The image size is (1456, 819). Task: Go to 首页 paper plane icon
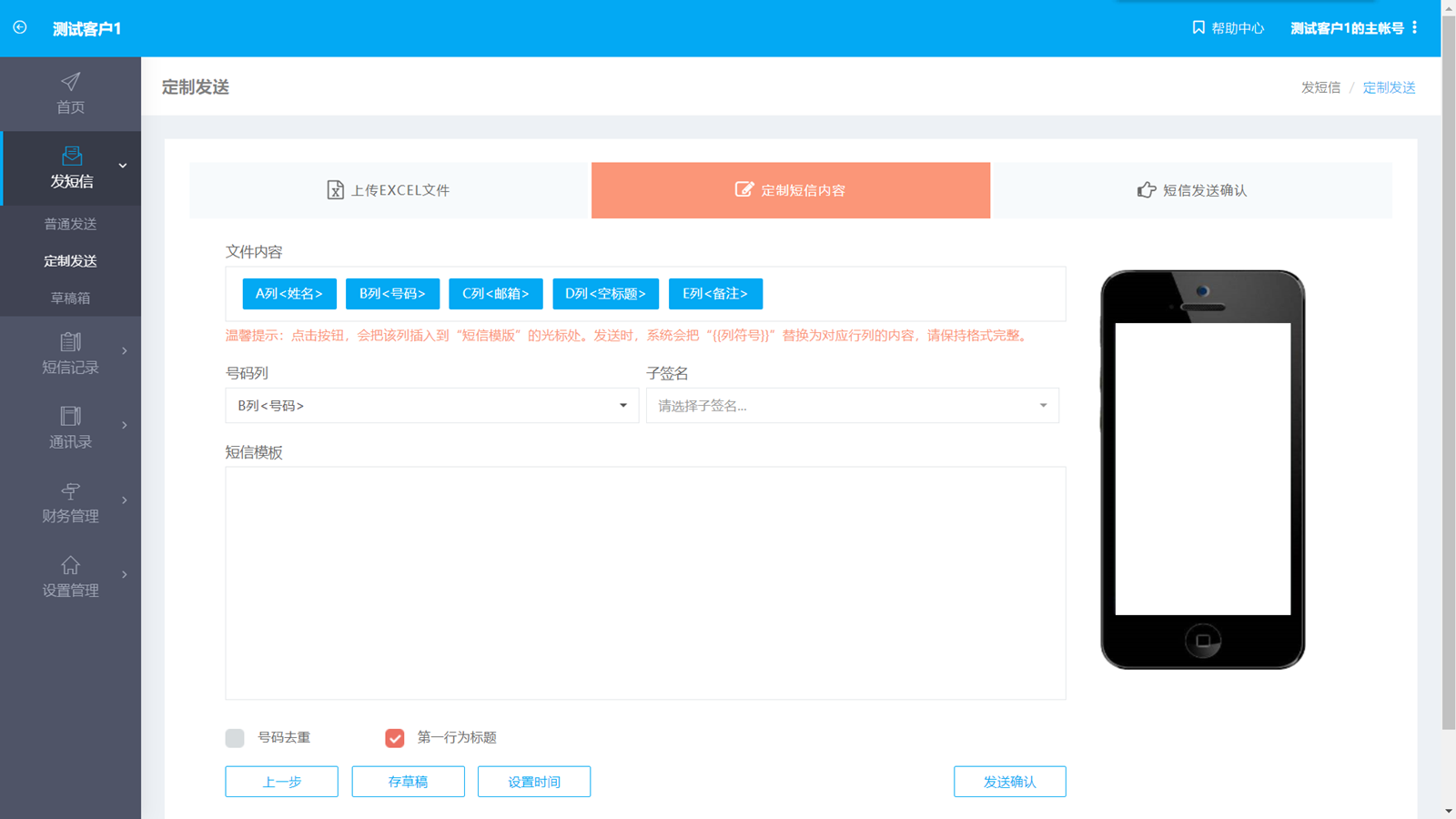[70, 82]
